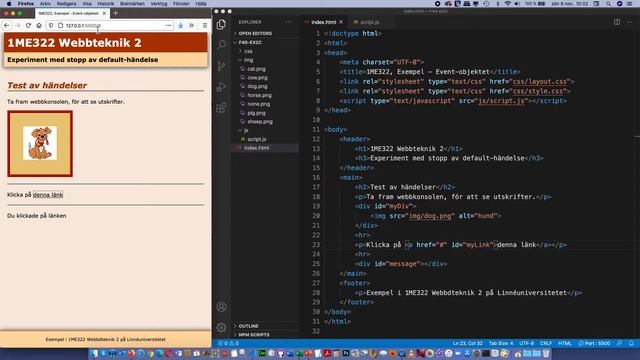Click Live Server Port: 5500 status

[x=594, y=343]
